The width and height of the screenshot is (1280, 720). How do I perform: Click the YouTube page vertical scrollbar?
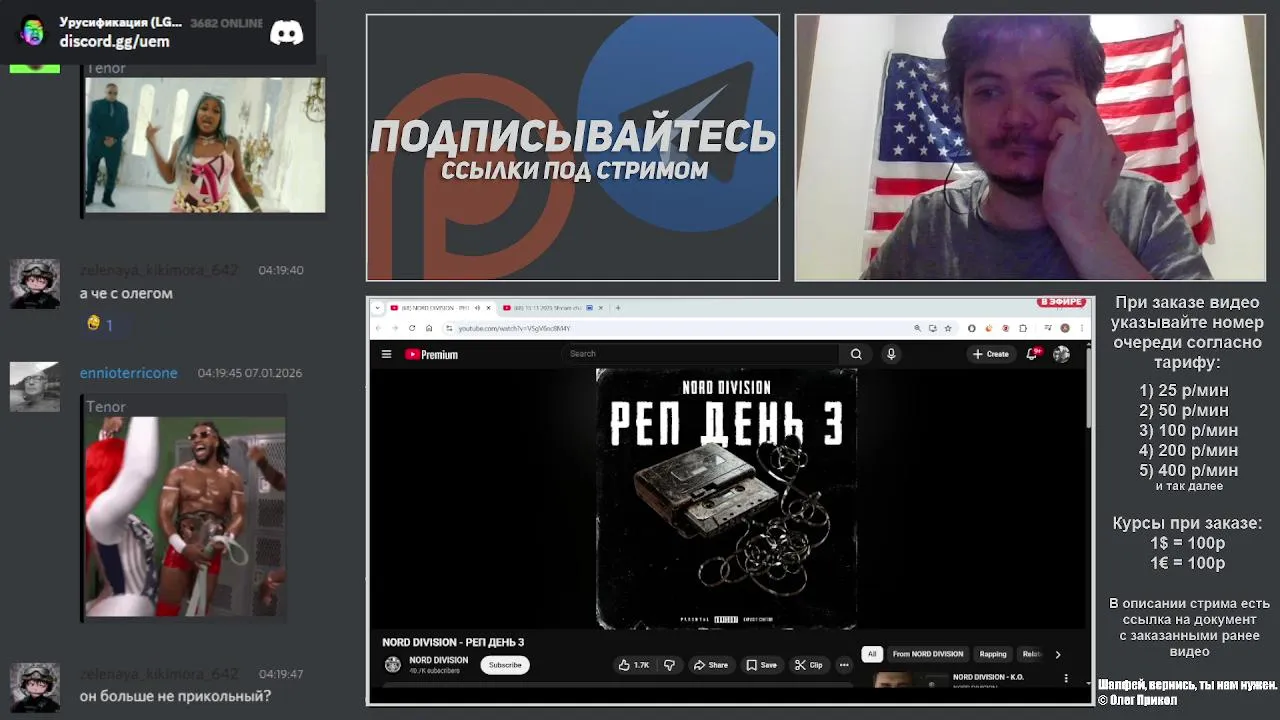(x=1089, y=390)
